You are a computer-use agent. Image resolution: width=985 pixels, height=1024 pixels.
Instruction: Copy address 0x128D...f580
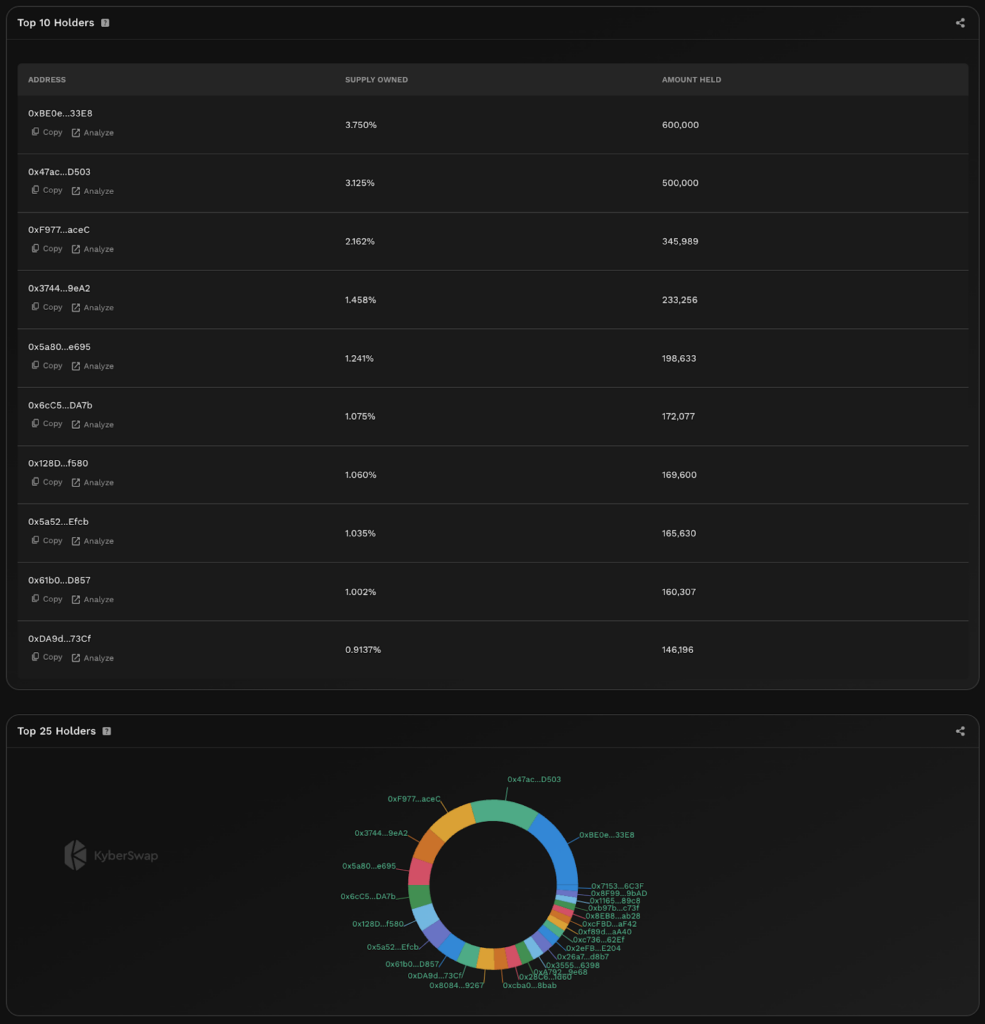tap(47, 482)
